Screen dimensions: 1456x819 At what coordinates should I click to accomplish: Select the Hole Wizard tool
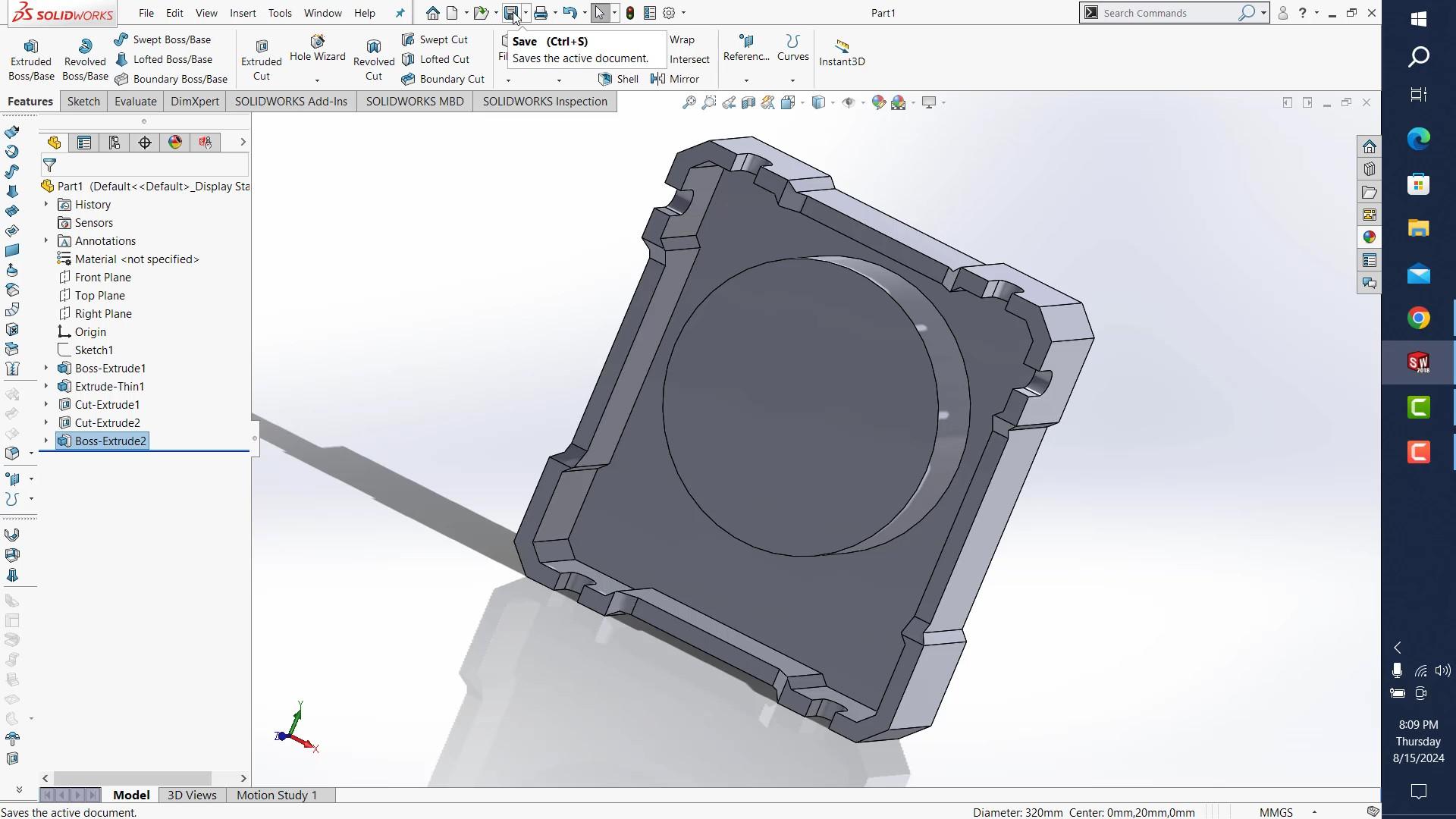pos(317,49)
